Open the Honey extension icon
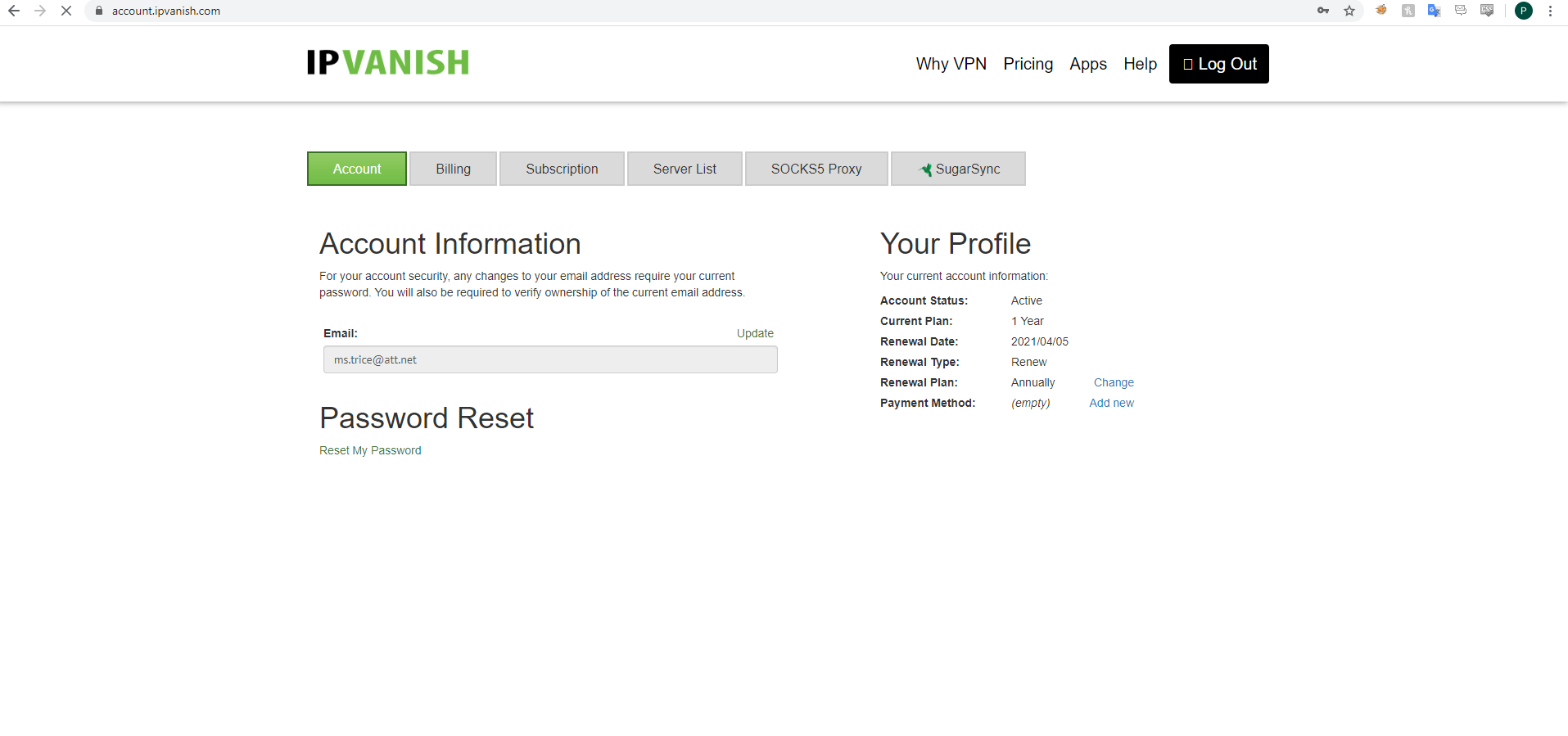Screen dimensions: 1568x736 coord(1408,11)
